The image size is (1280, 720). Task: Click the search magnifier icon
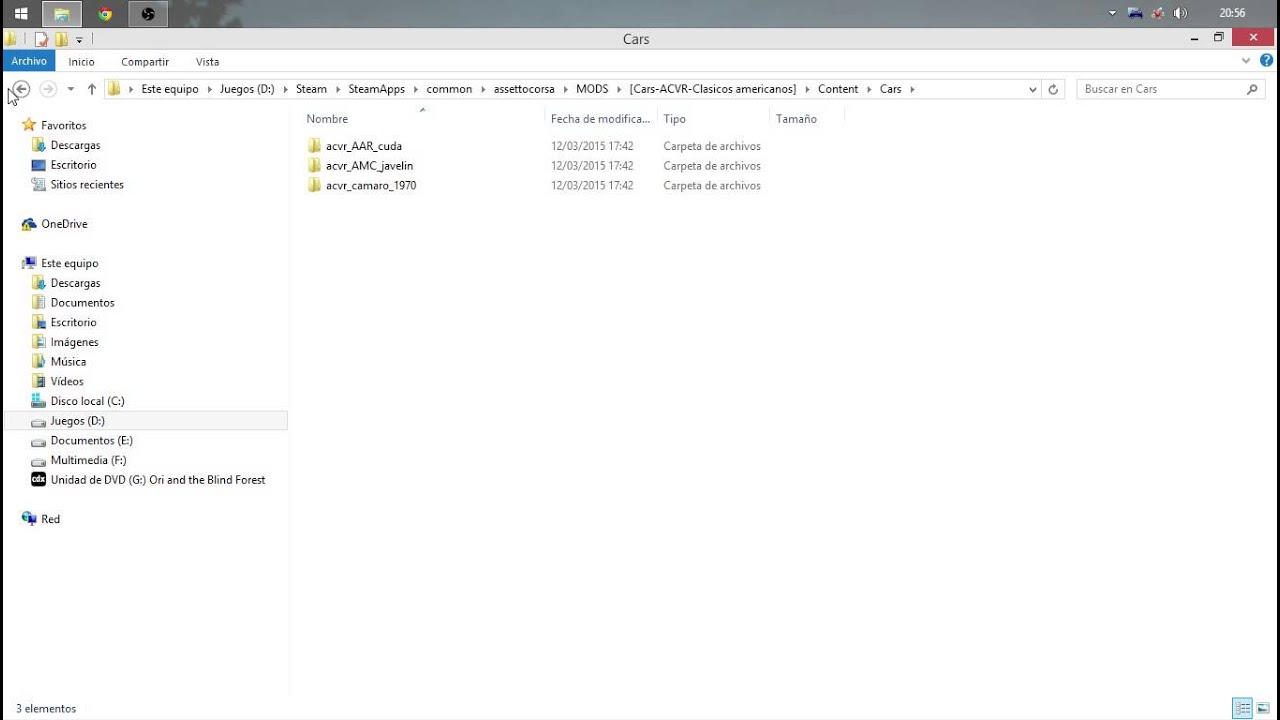[1252, 89]
